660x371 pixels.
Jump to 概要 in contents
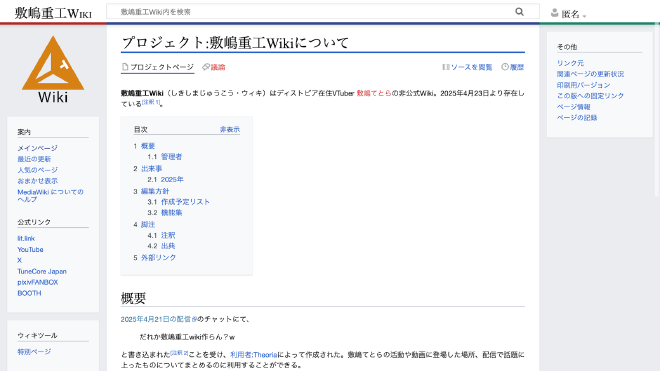click(148, 146)
